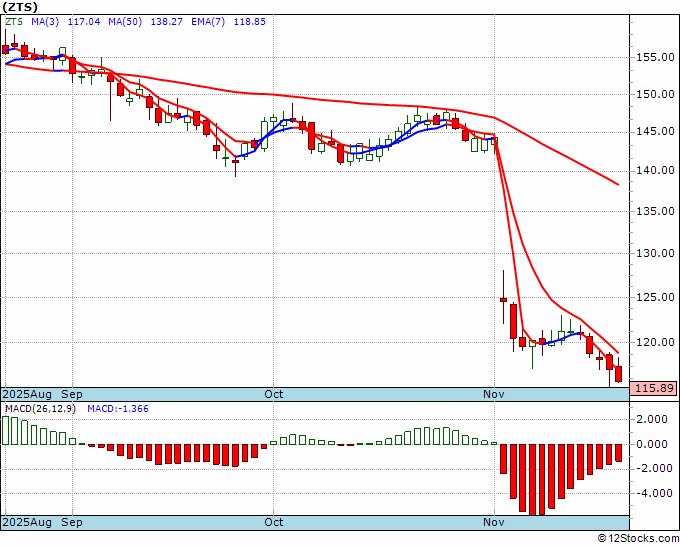Click the first red gap-down candle after Nov
Screen dimensions: 680x546
(x=503, y=299)
